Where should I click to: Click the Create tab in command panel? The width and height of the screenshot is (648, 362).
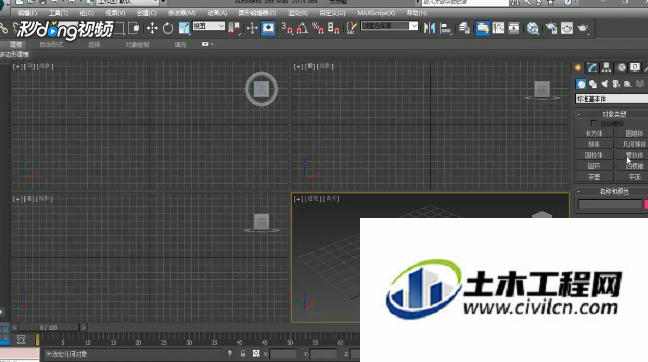pos(578,68)
